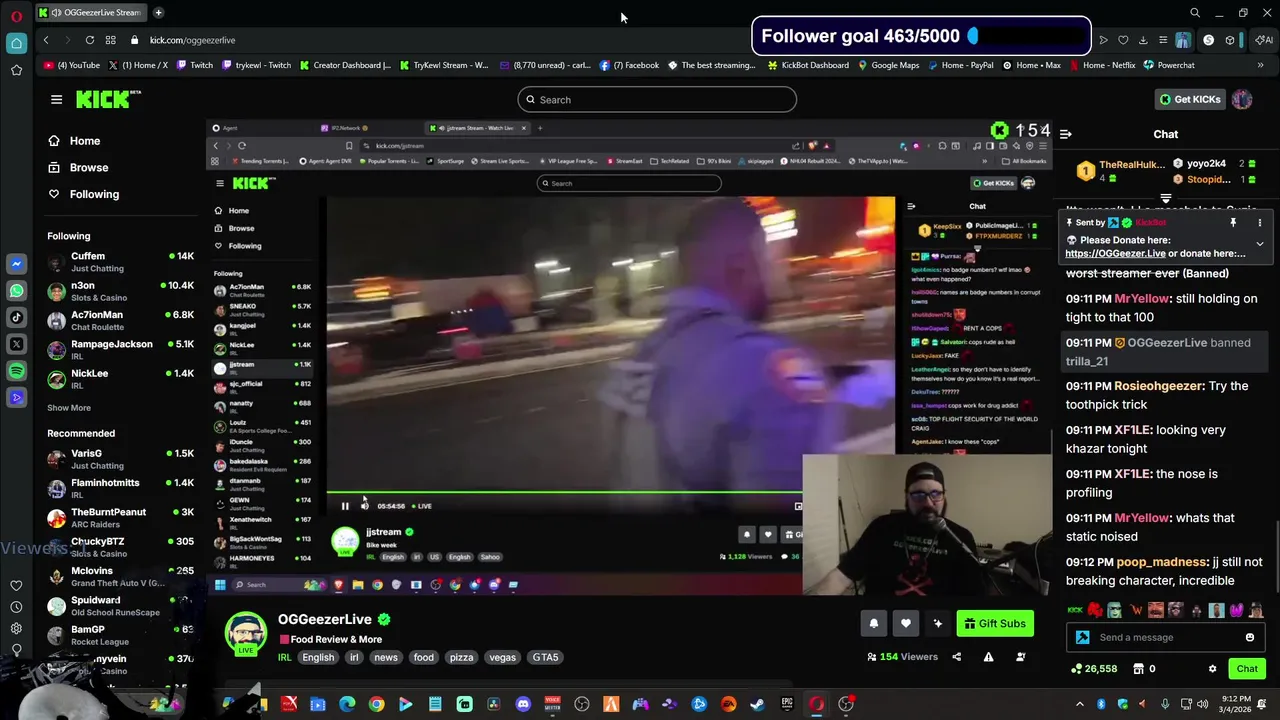The image size is (1280, 720).
Task: Open a new Opera tab
Action: [x=159, y=13]
